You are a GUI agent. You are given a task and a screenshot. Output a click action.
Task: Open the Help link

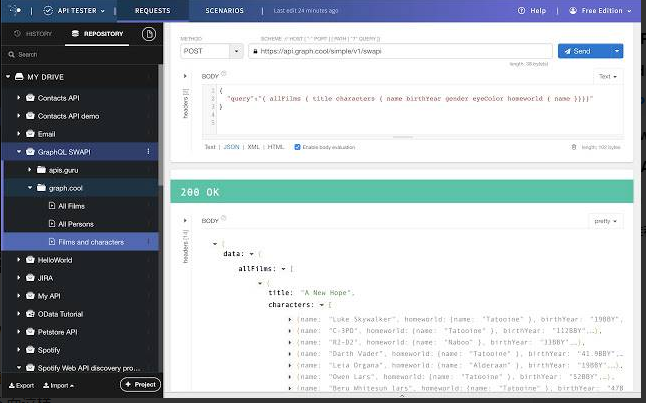point(532,11)
